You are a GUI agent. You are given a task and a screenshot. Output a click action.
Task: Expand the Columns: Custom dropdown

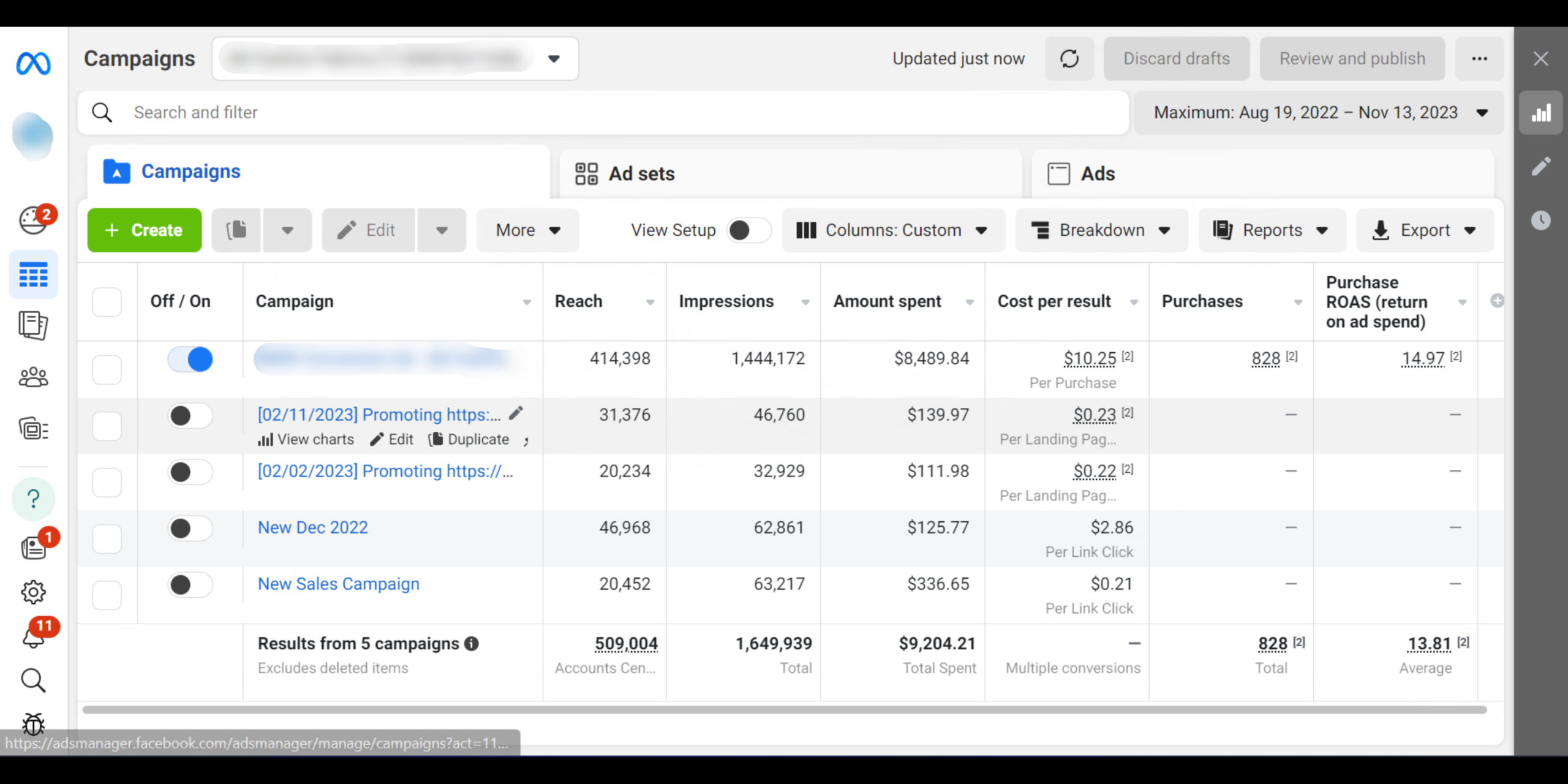tap(892, 230)
